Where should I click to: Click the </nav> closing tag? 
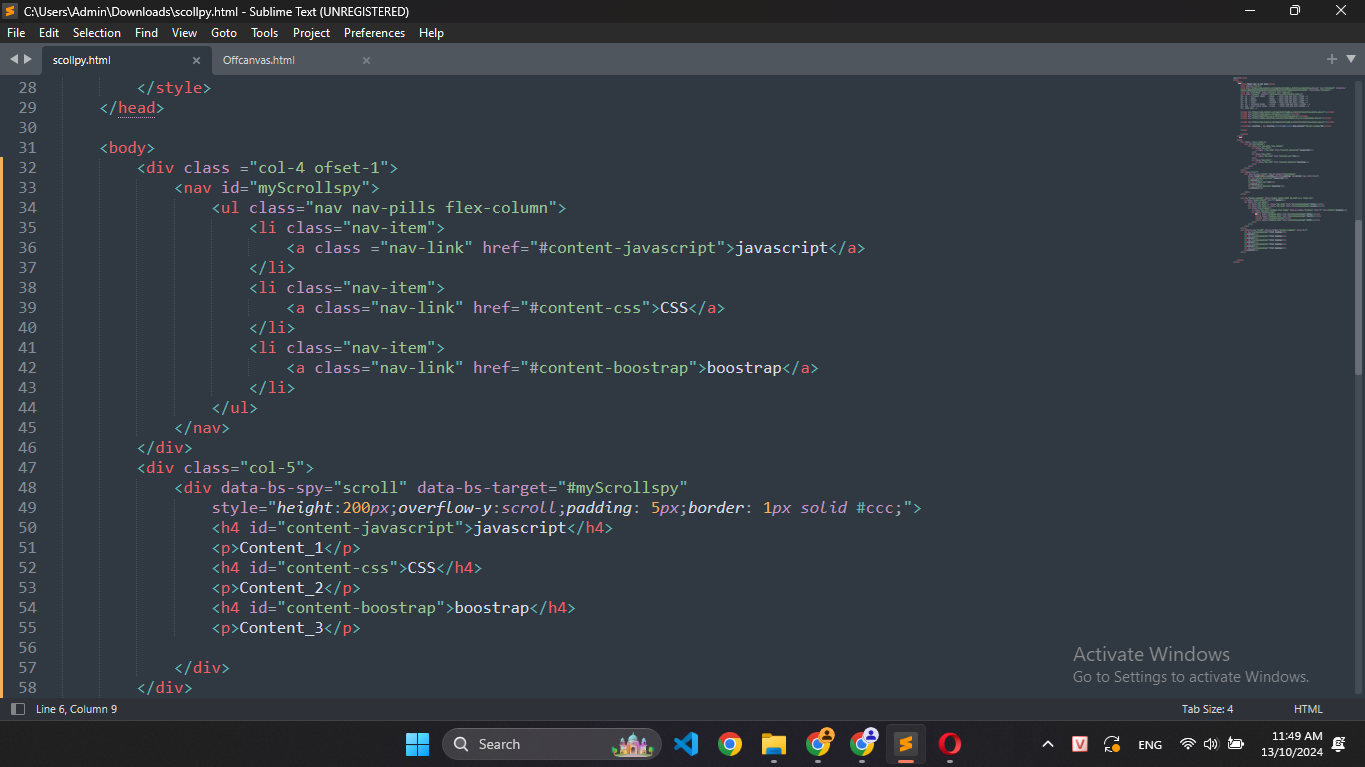pos(202,428)
